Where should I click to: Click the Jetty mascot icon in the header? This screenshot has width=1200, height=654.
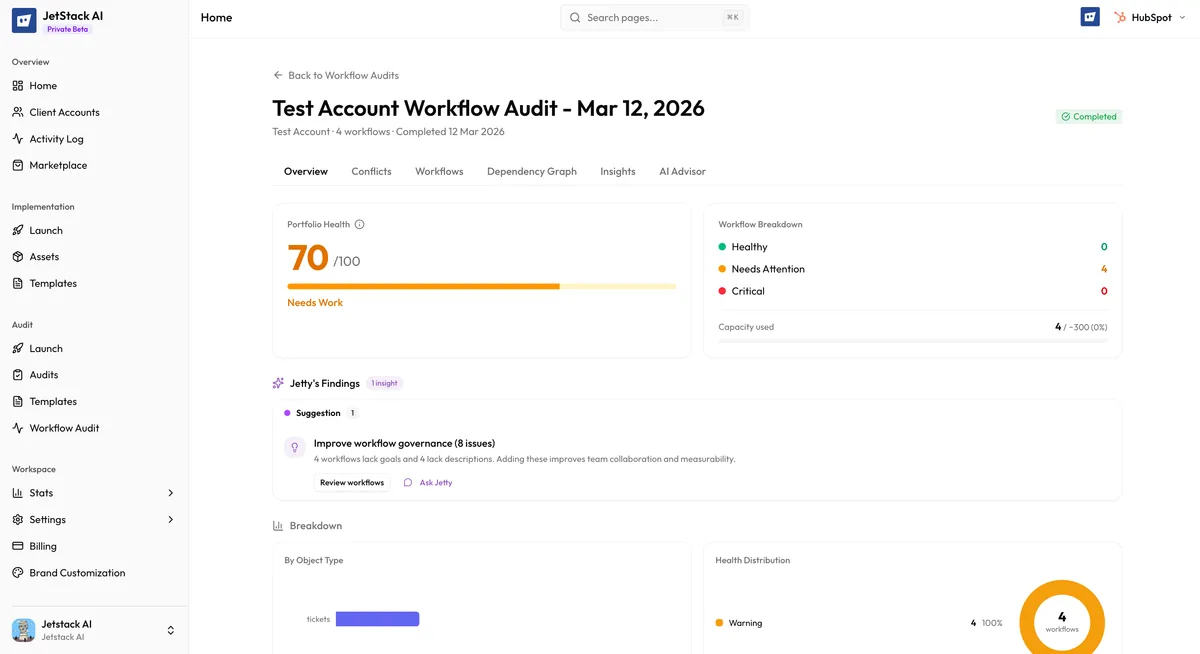(x=1089, y=16)
